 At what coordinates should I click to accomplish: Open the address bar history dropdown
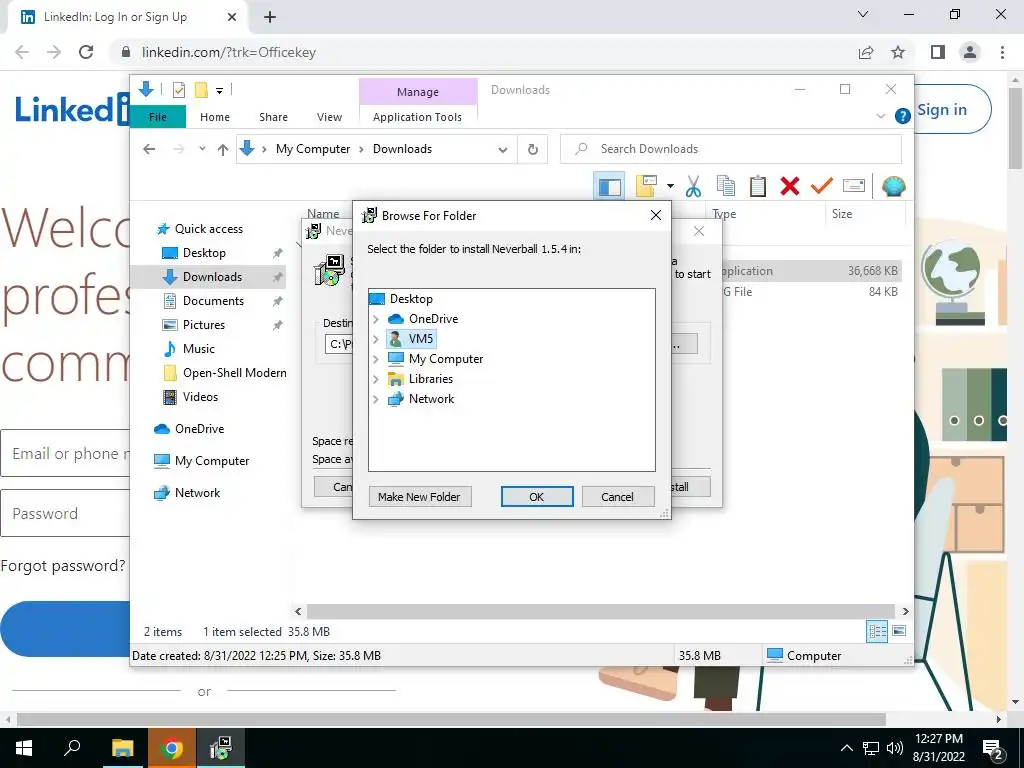502,150
